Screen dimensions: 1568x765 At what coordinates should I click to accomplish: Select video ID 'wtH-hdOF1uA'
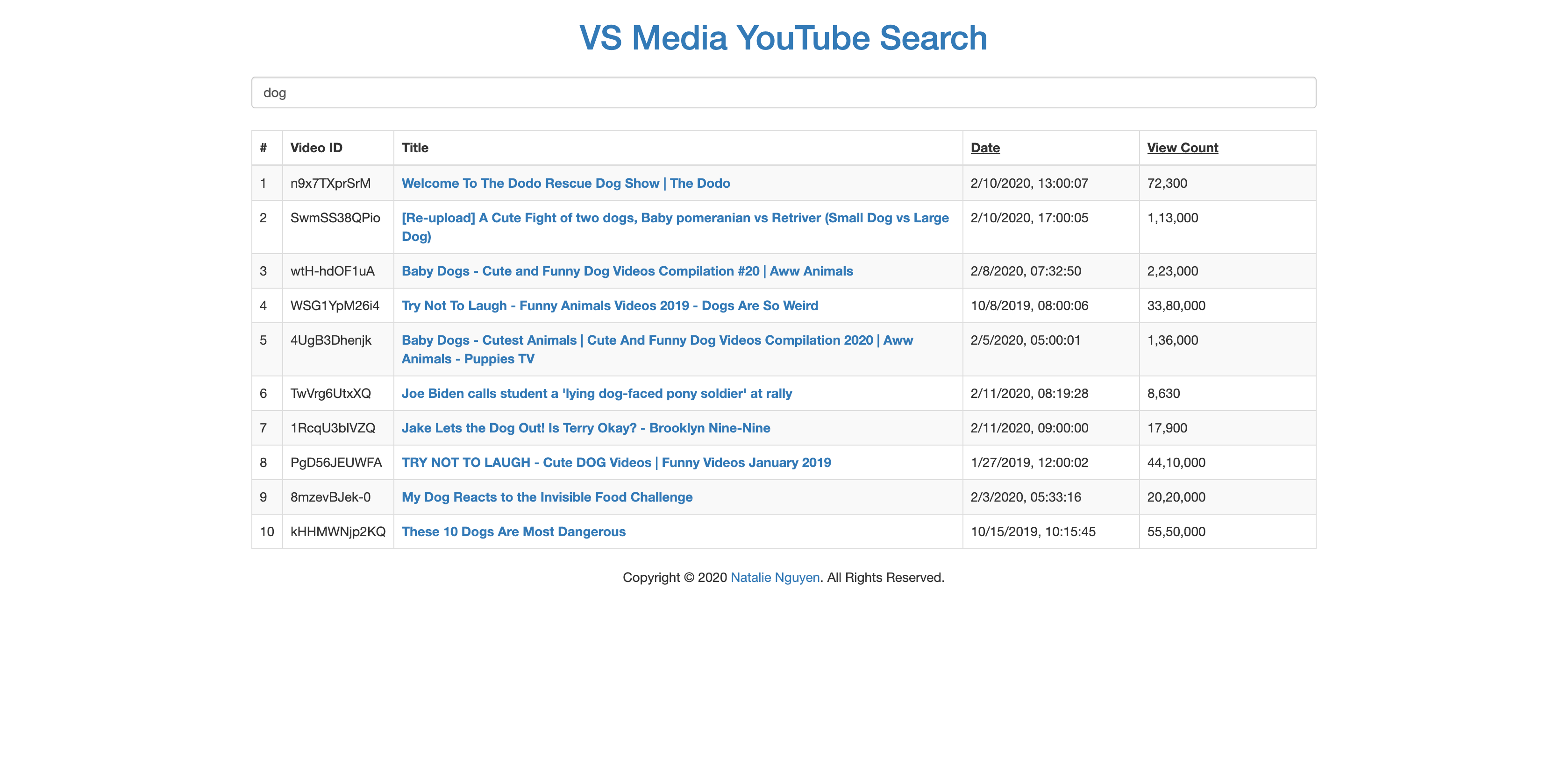coord(332,271)
